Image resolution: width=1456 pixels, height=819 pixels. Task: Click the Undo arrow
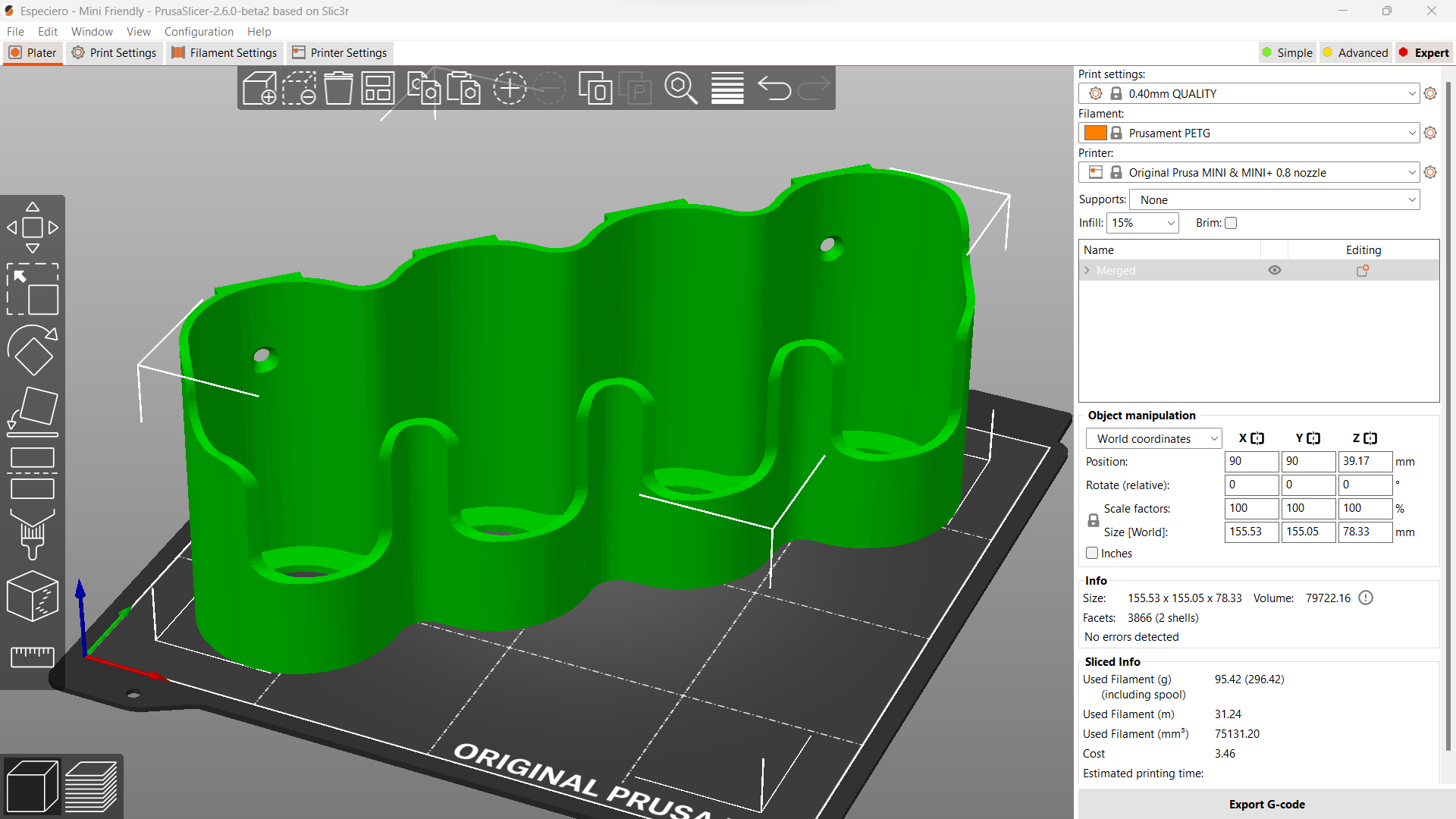click(774, 88)
